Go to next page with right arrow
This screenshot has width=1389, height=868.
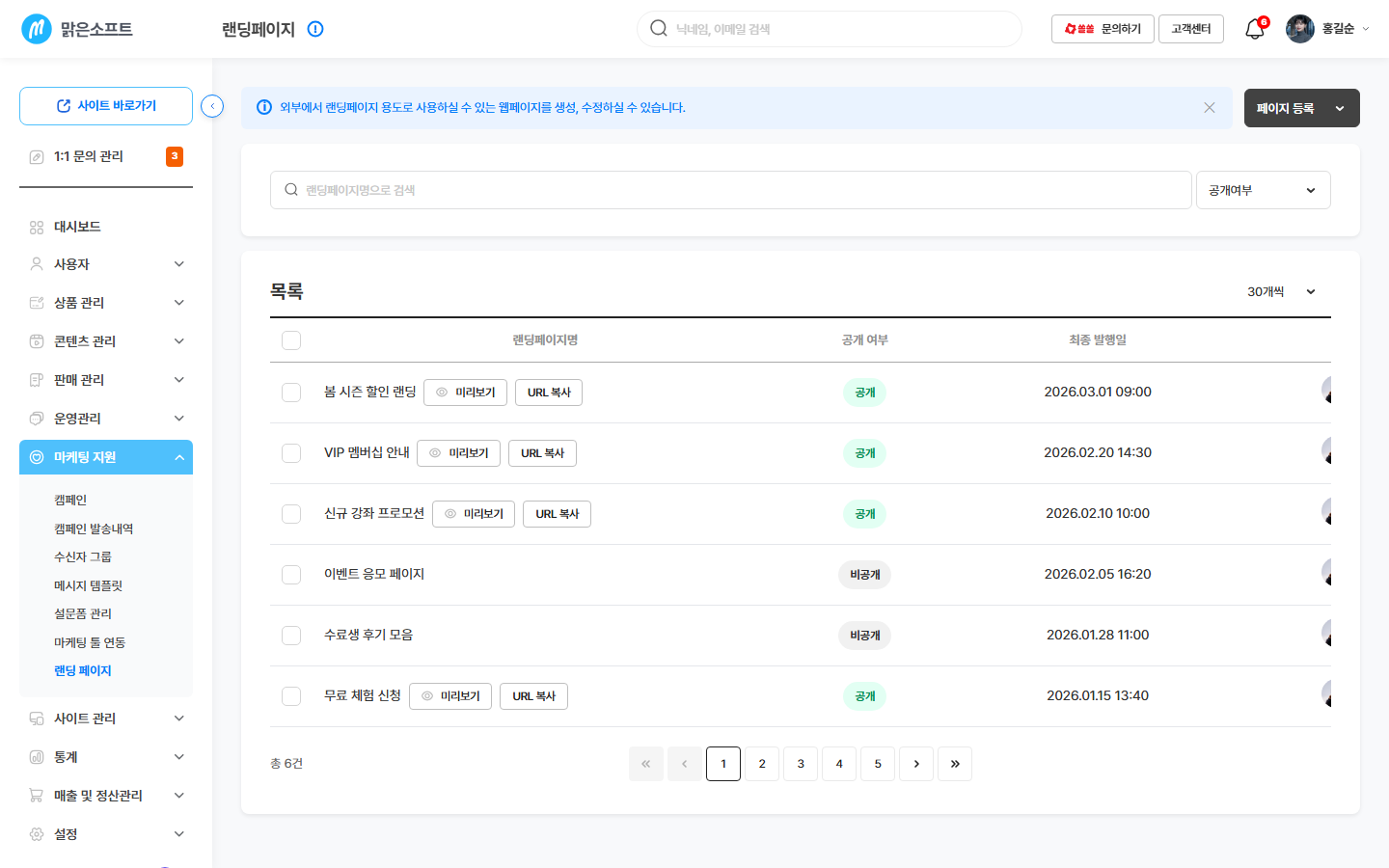point(916,764)
